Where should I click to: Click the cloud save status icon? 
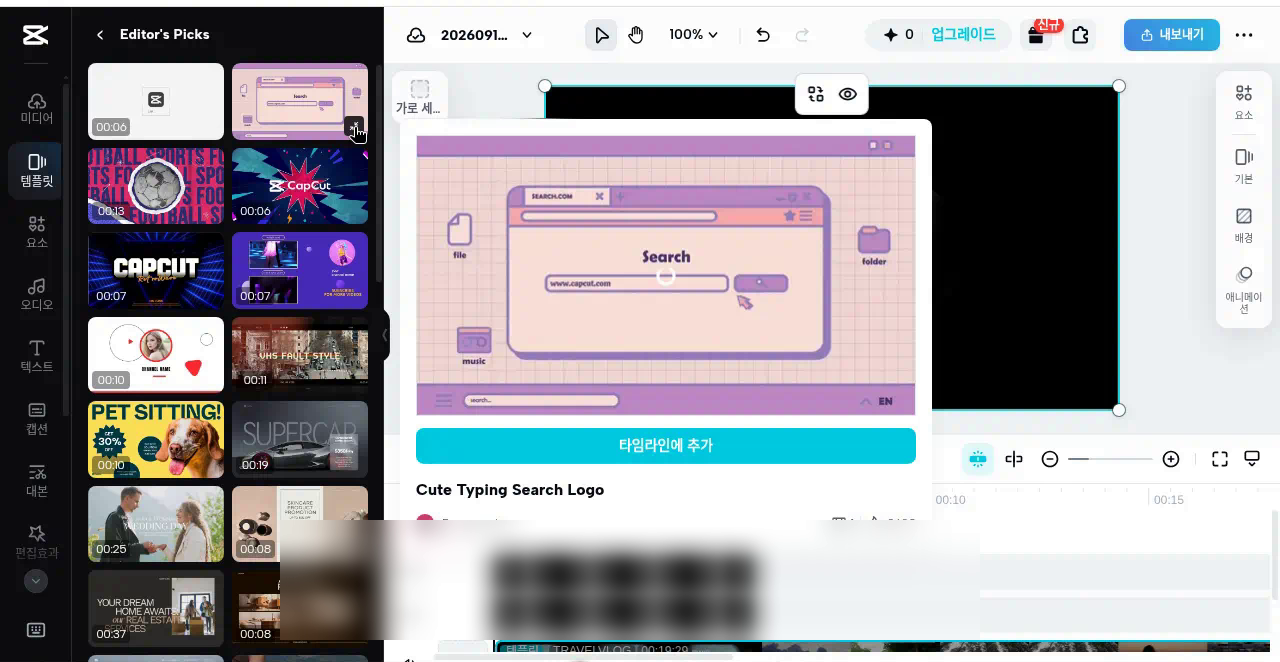(x=416, y=35)
